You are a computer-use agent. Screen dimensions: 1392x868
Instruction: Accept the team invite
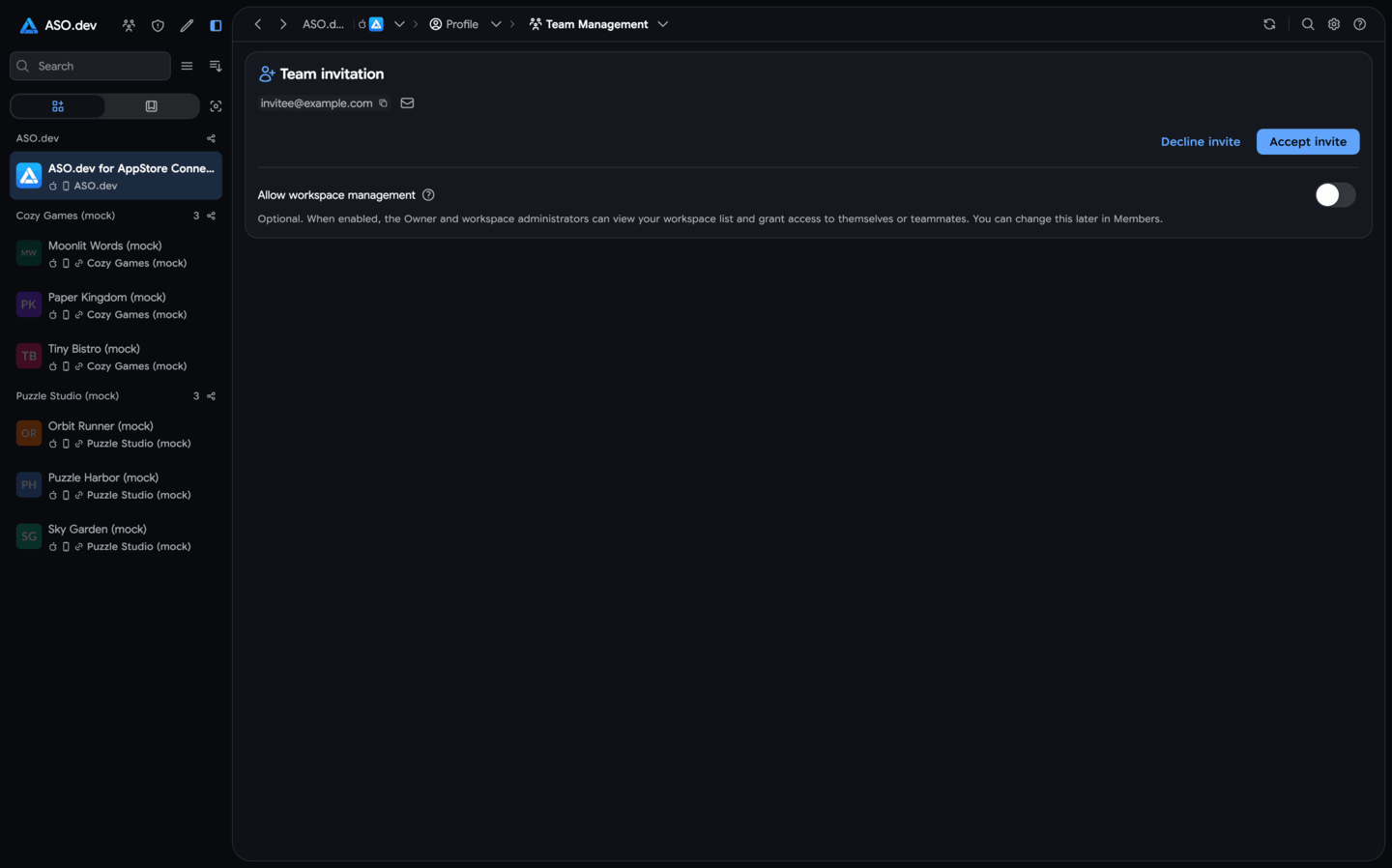1308,142
